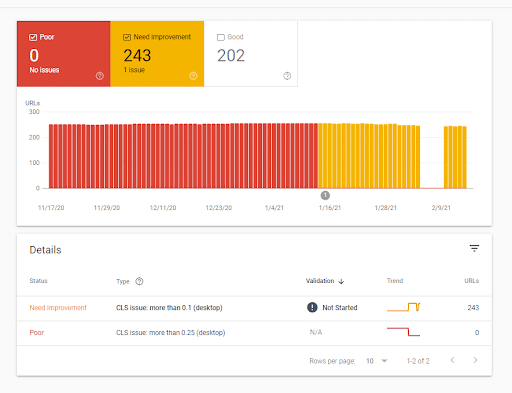Image resolution: width=512 pixels, height=393 pixels.
Task: Open CLS issue more than 0.25 (desktop) row
Action: (254, 333)
